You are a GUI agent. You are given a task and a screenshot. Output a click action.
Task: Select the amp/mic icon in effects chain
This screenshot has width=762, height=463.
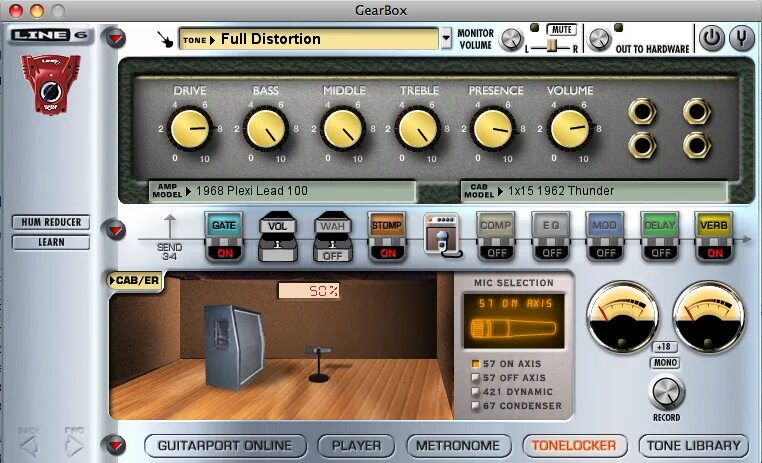pos(442,235)
